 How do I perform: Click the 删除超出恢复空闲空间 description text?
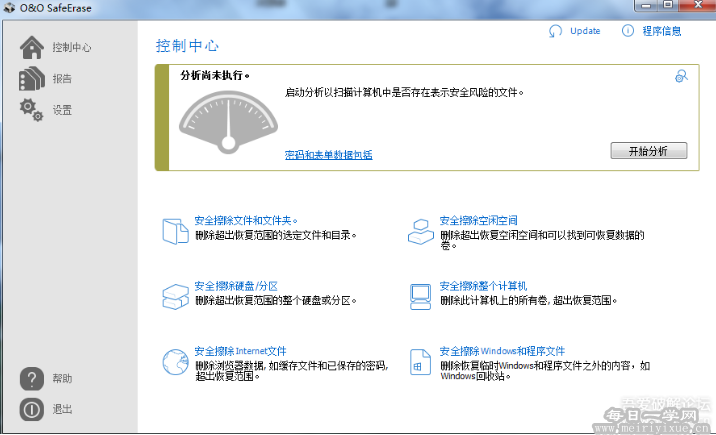tap(542, 240)
